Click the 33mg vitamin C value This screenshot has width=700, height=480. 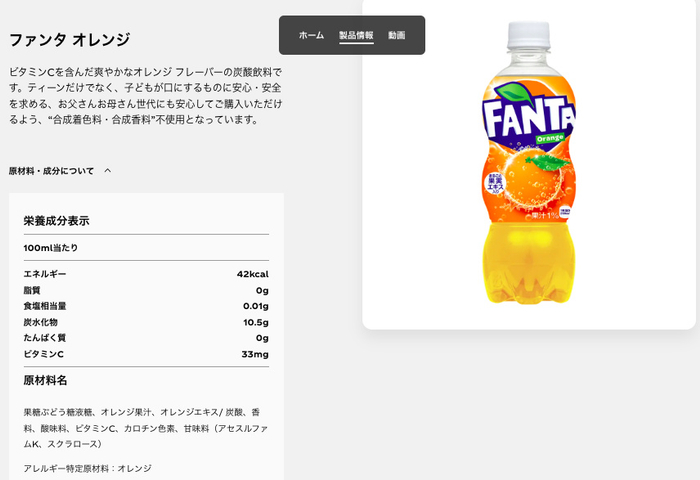point(255,354)
